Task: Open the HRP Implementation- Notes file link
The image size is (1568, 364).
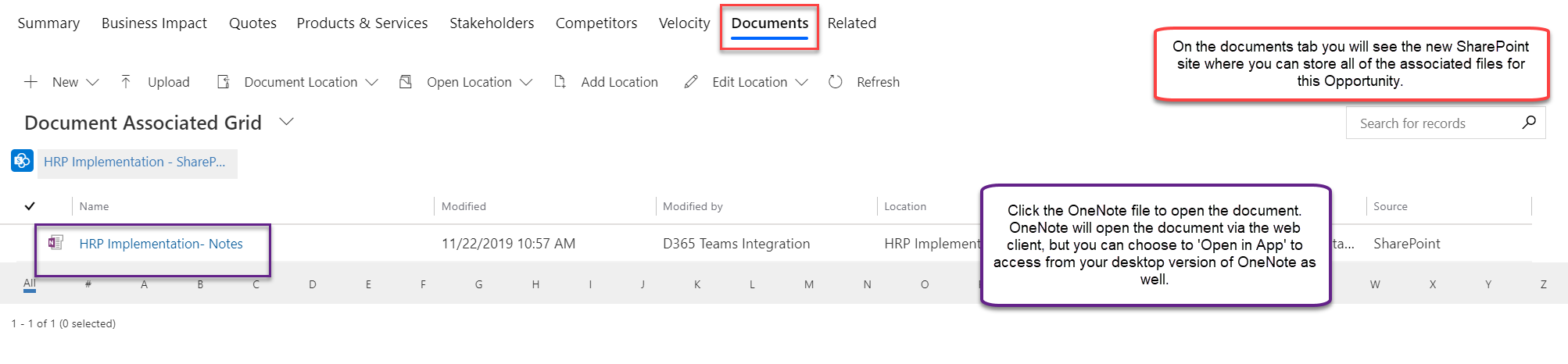Action: point(161,244)
